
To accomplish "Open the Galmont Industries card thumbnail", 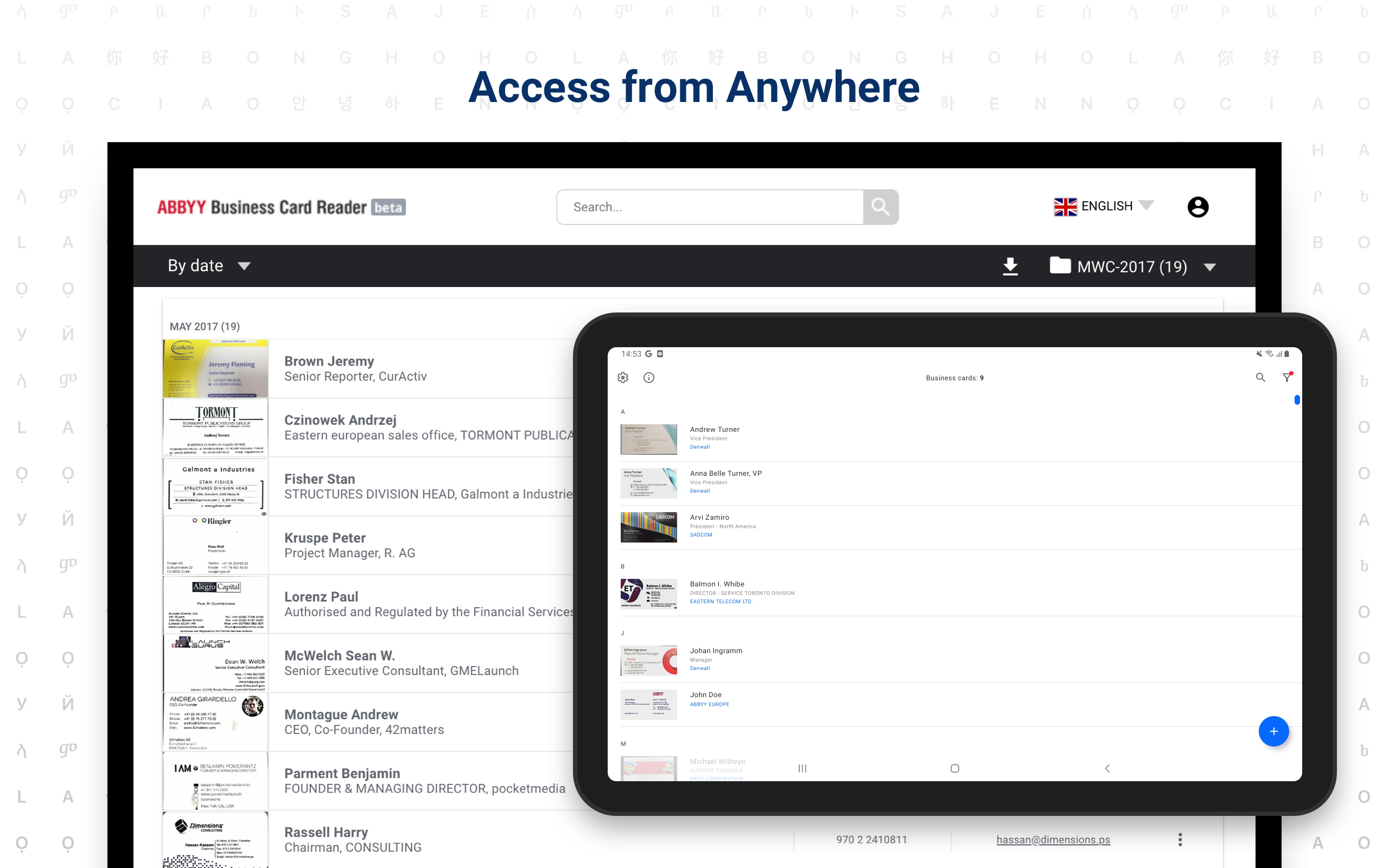I will point(216,487).
